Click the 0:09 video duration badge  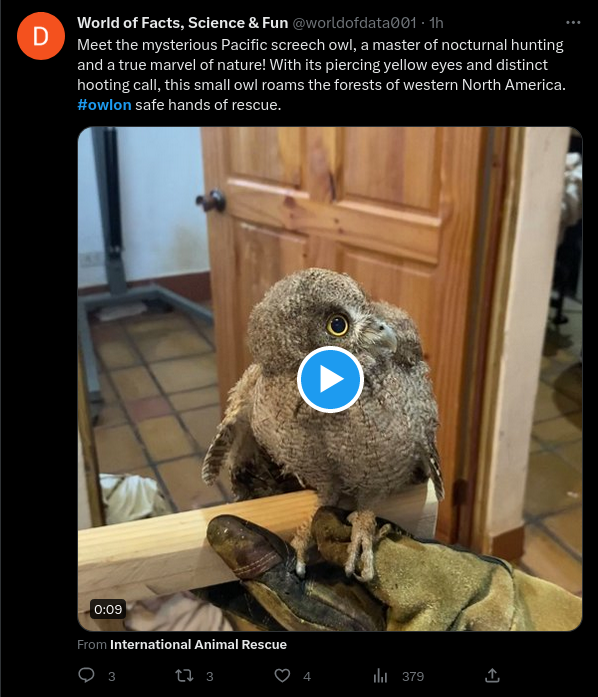coord(108,609)
